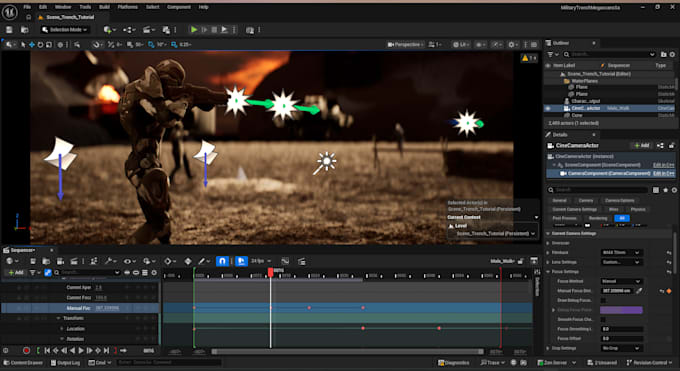Click the green Play button in main toolbar
The image size is (680, 371).
click(194, 30)
